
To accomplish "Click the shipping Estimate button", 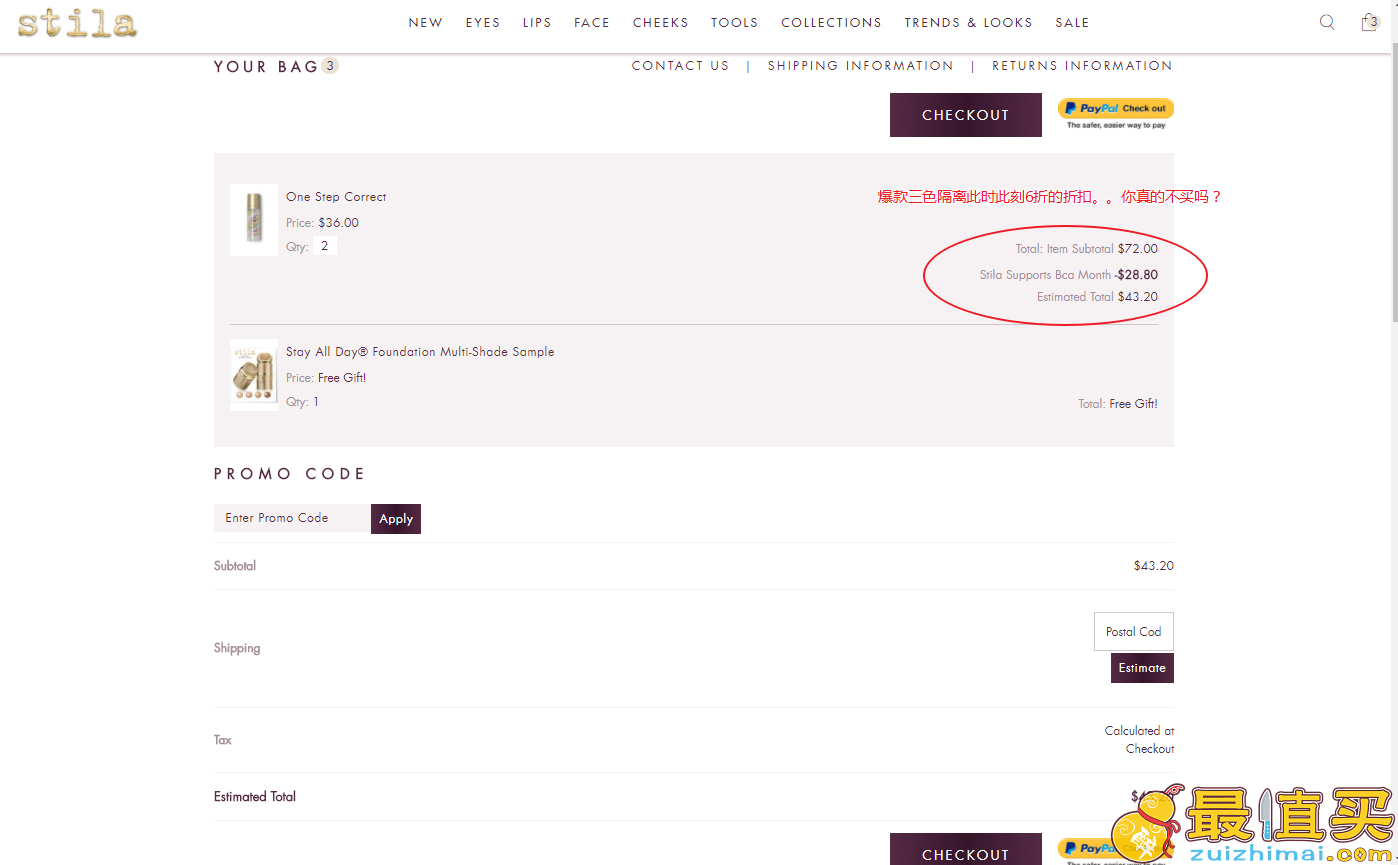I will point(1142,668).
